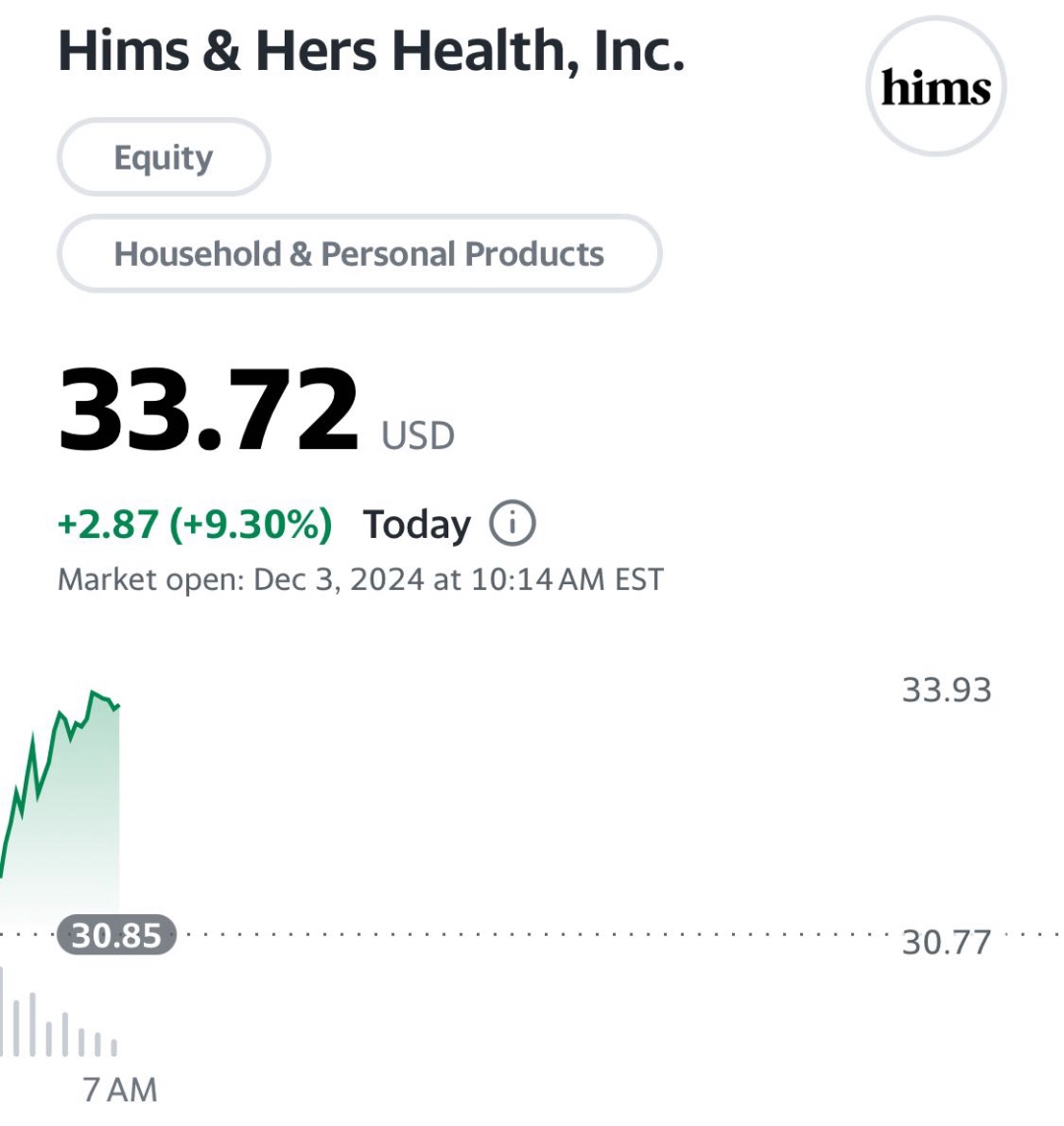Open Household & Personal Products category

click(x=359, y=253)
